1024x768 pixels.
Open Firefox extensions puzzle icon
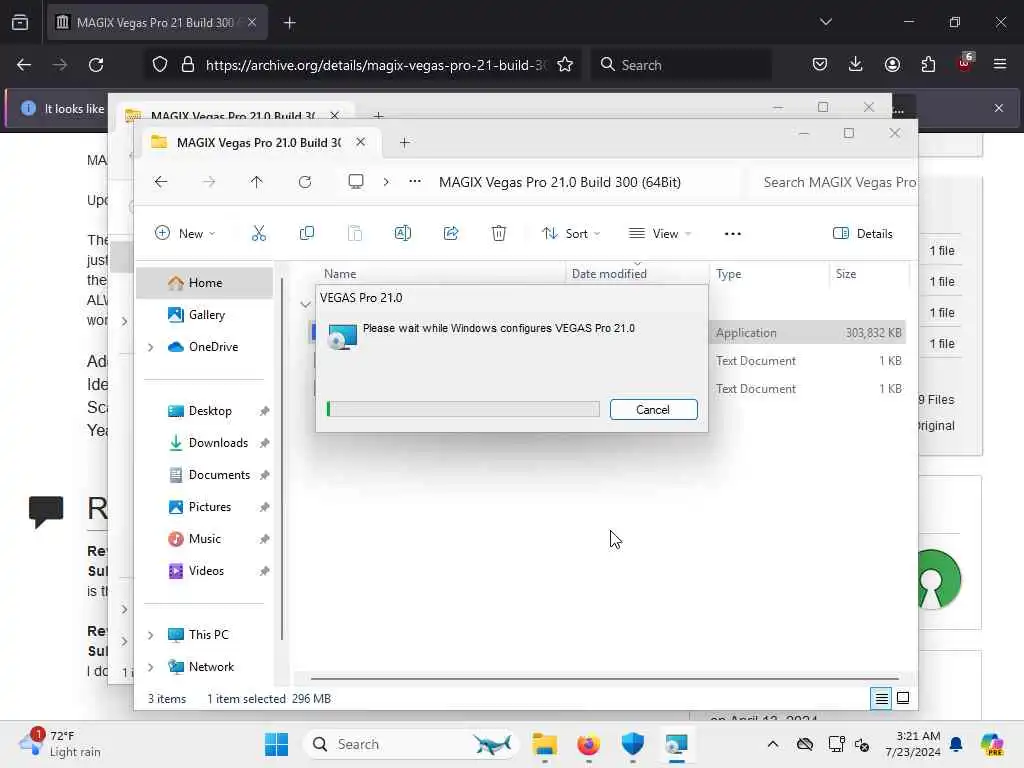click(928, 65)
